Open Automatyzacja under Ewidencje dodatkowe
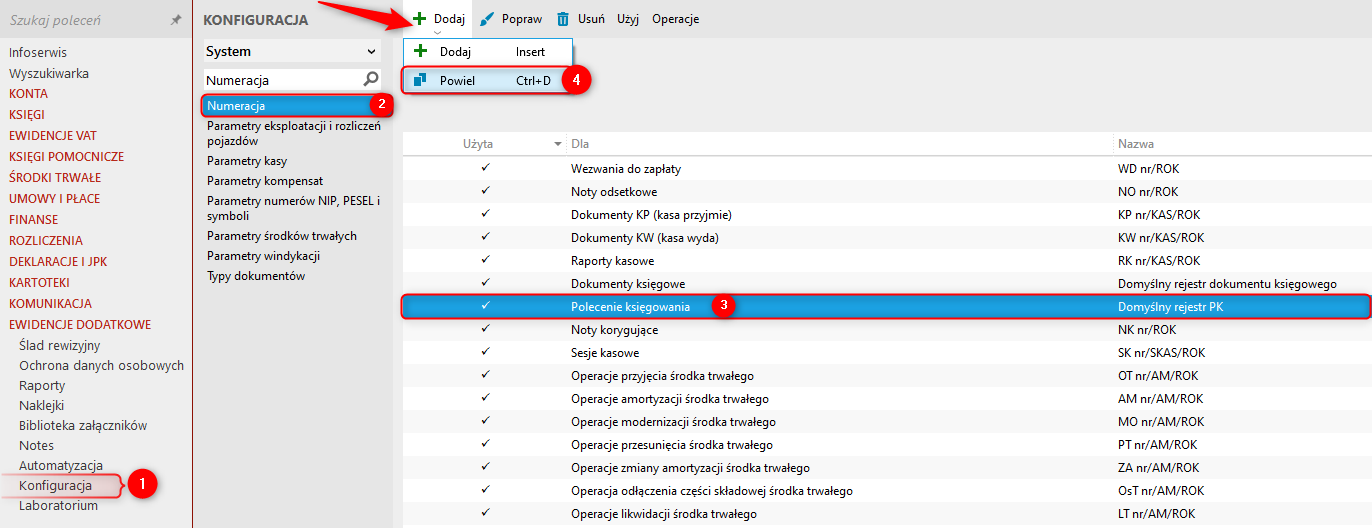The image size is (1372, 528). (x=61, y=466)
